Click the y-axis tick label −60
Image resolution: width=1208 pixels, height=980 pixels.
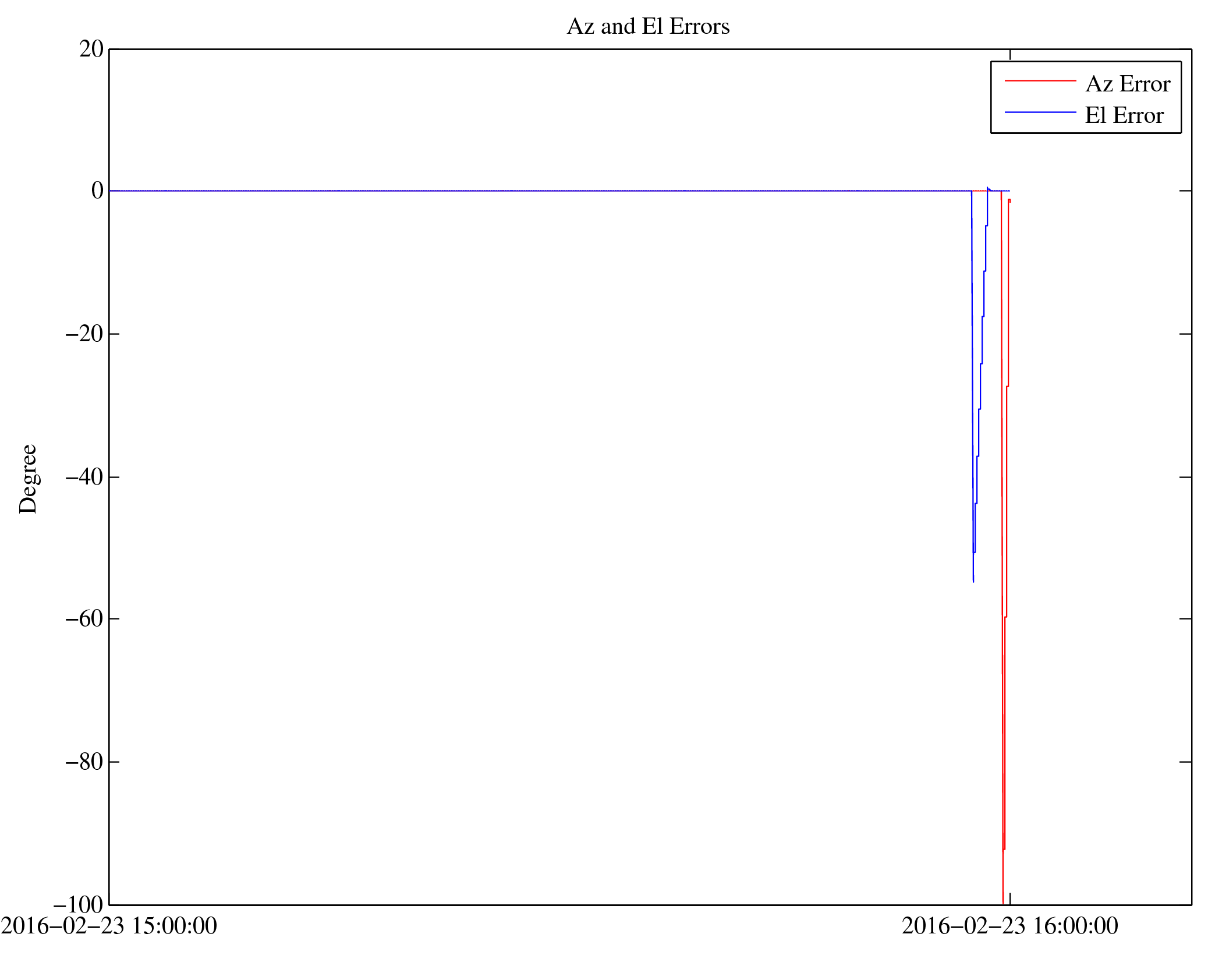point(84,619)
